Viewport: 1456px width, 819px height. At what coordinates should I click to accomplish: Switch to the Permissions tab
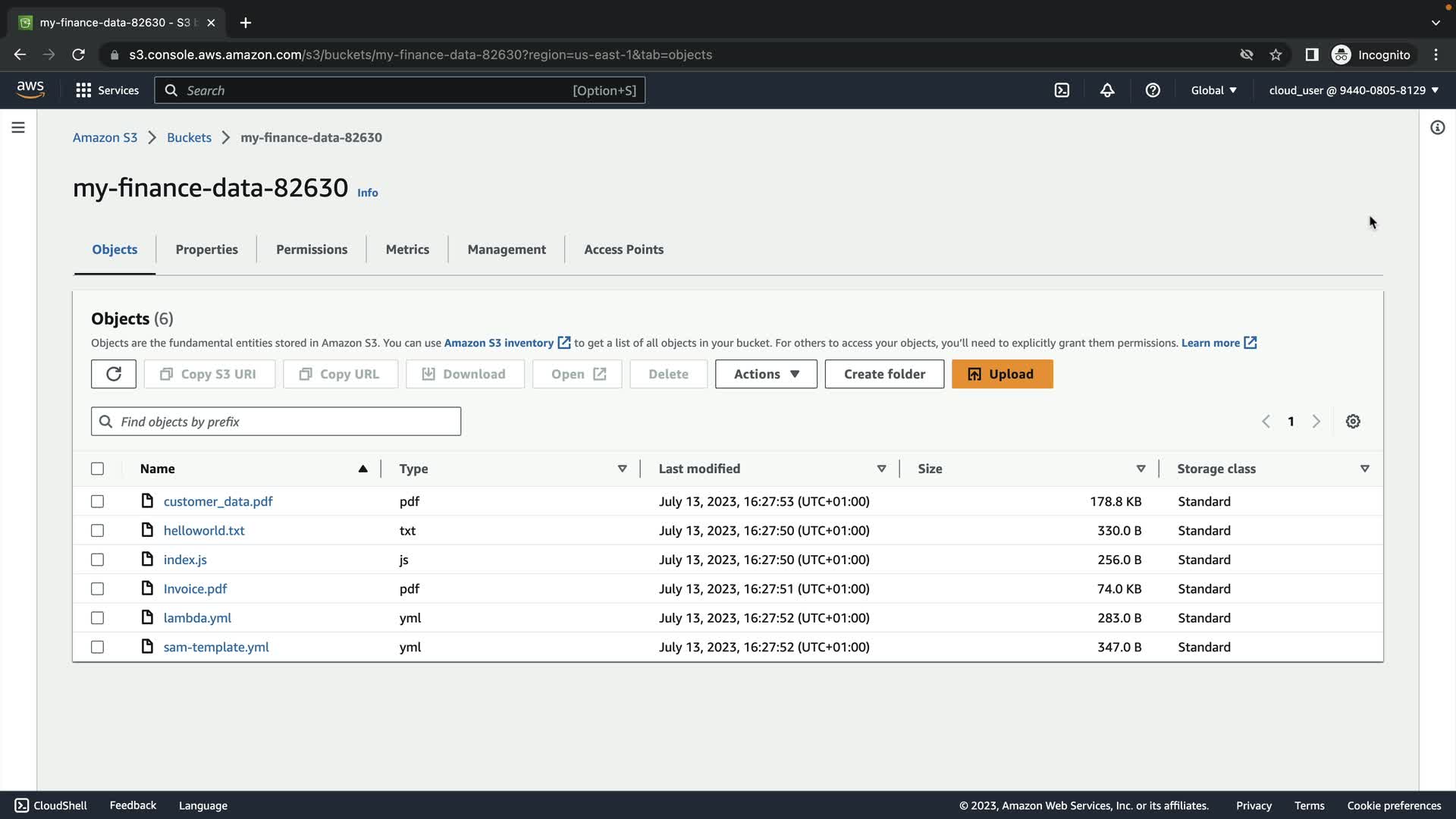point(312,249)
